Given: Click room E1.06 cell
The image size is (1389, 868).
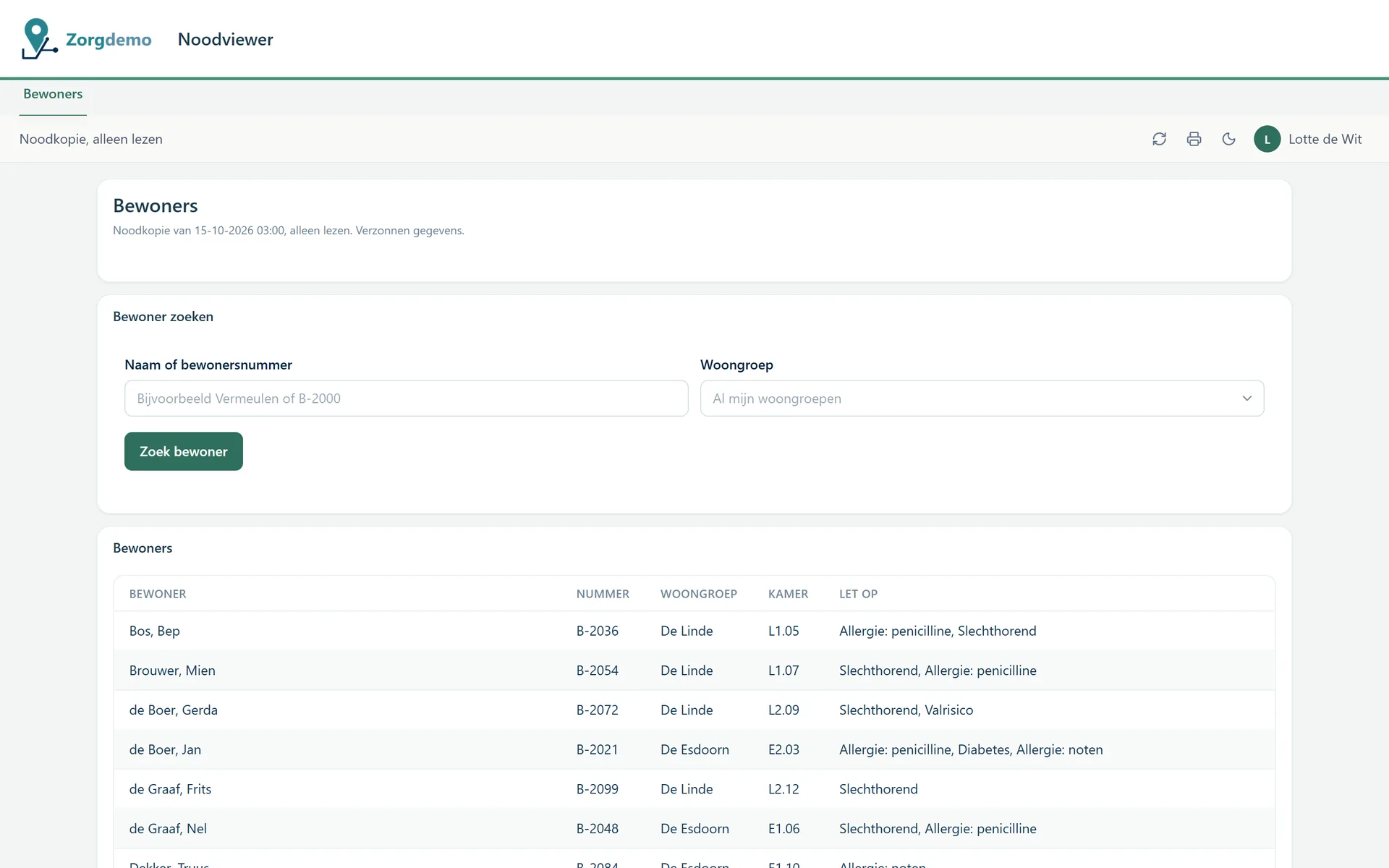Looking at the screenshot, I should pyautogui.click(x=783, y=829).
